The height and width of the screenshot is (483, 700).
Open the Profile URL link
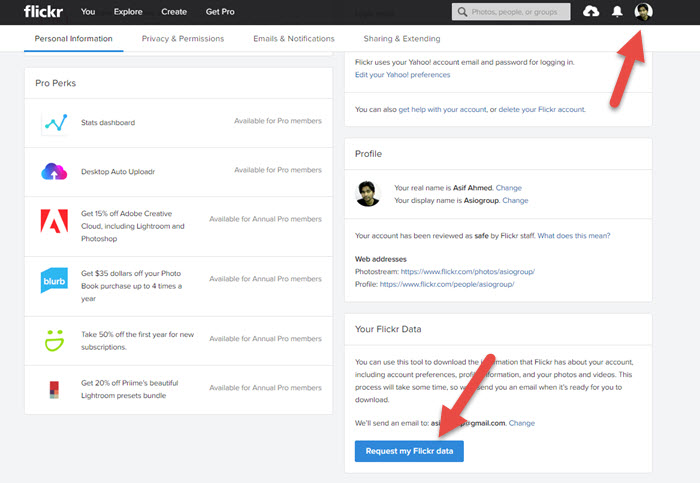point(447,284)
